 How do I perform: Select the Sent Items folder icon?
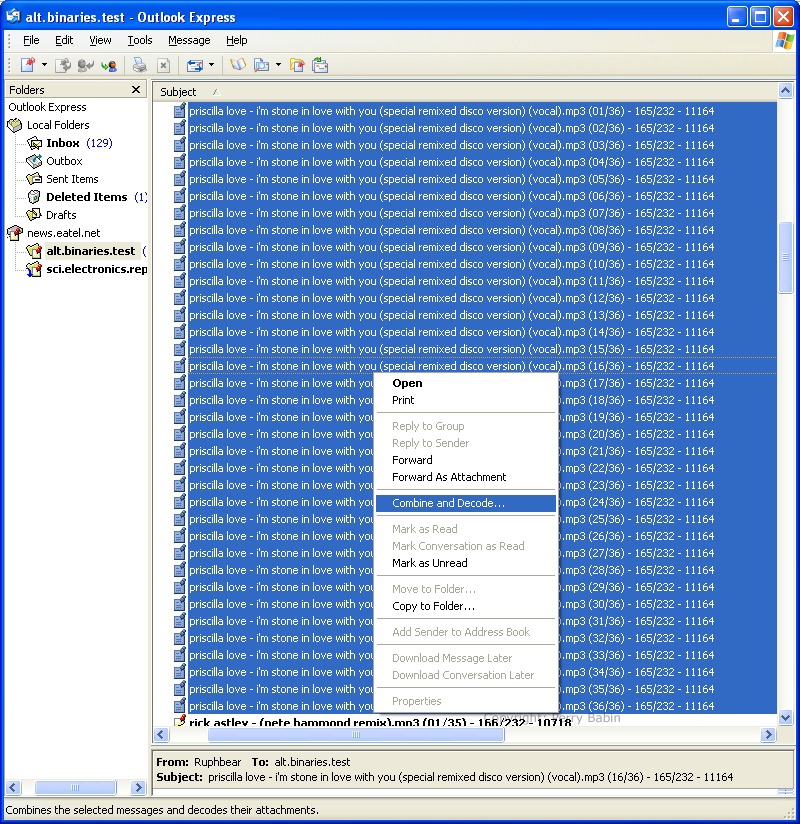point(35,179)
